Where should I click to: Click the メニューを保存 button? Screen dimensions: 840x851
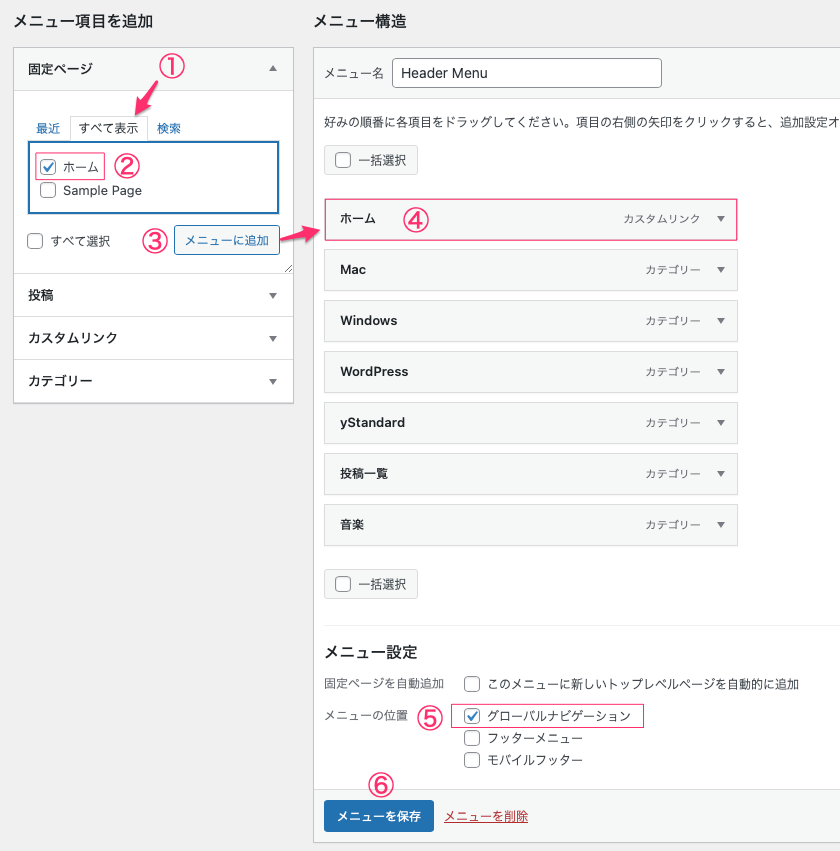coord(378,816)
